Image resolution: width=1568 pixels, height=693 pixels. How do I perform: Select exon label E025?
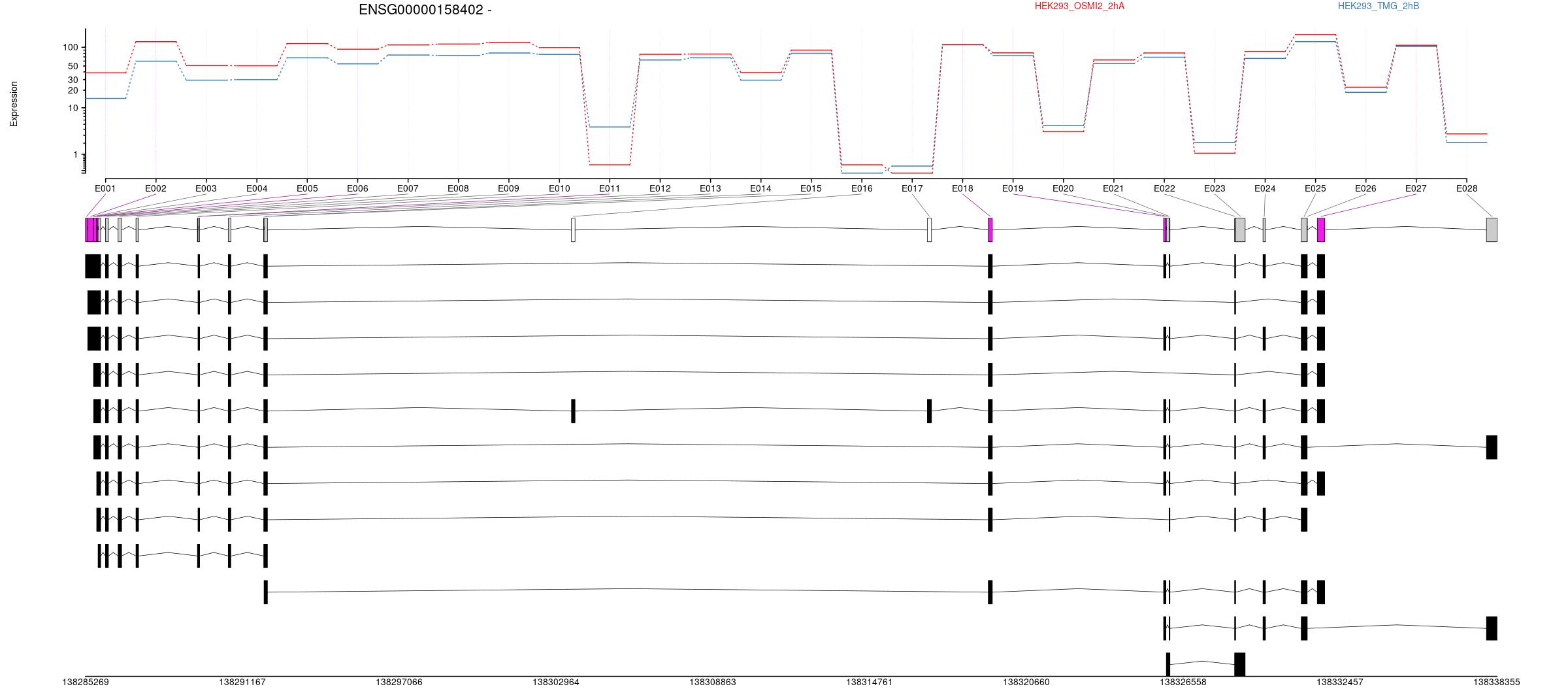[1315, 188]
